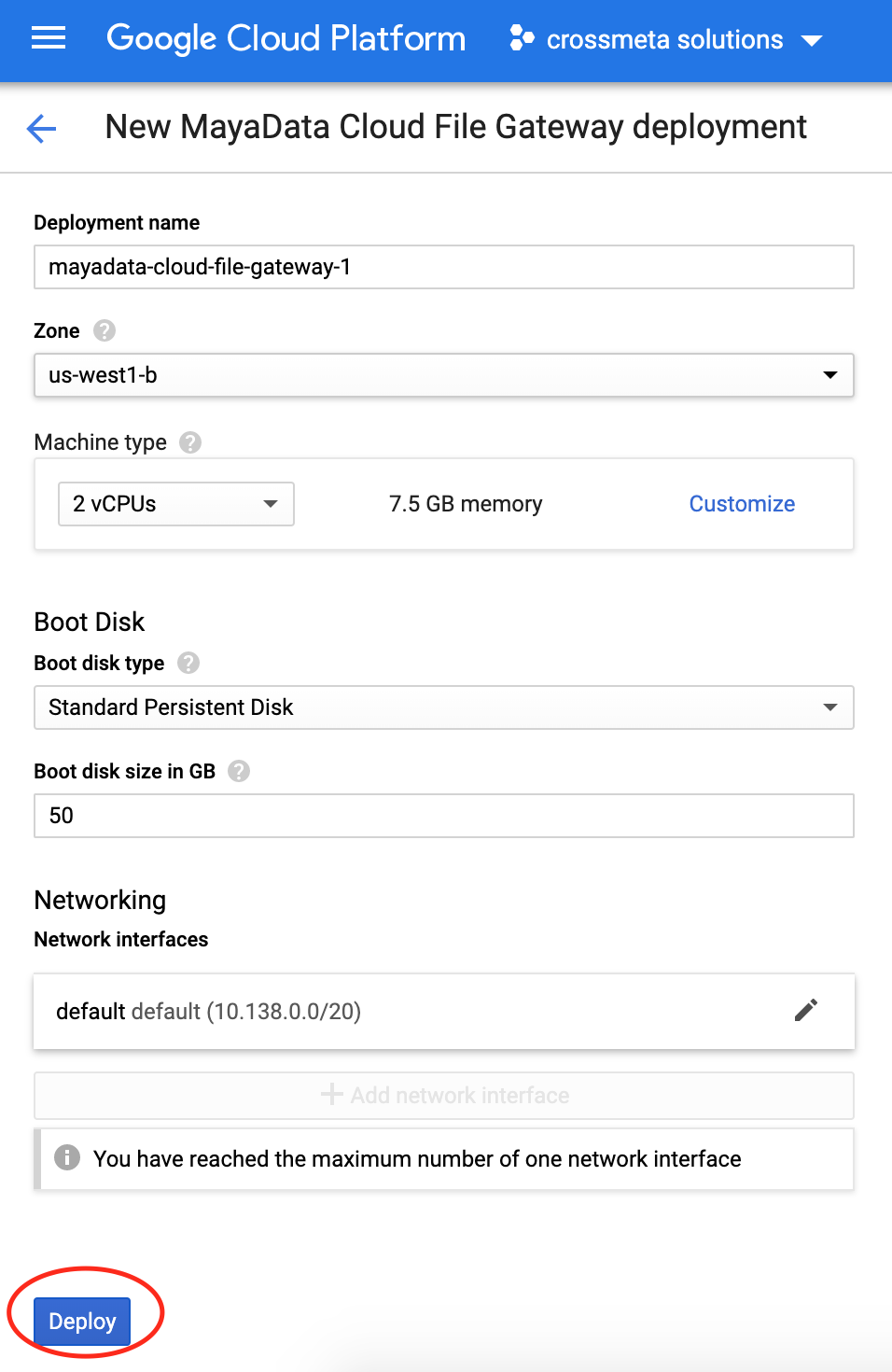Image resolution: width=892 pixels, height=1372 pixels.
Task: Open the hamburger navigation menu
Action: coord(49,38)
